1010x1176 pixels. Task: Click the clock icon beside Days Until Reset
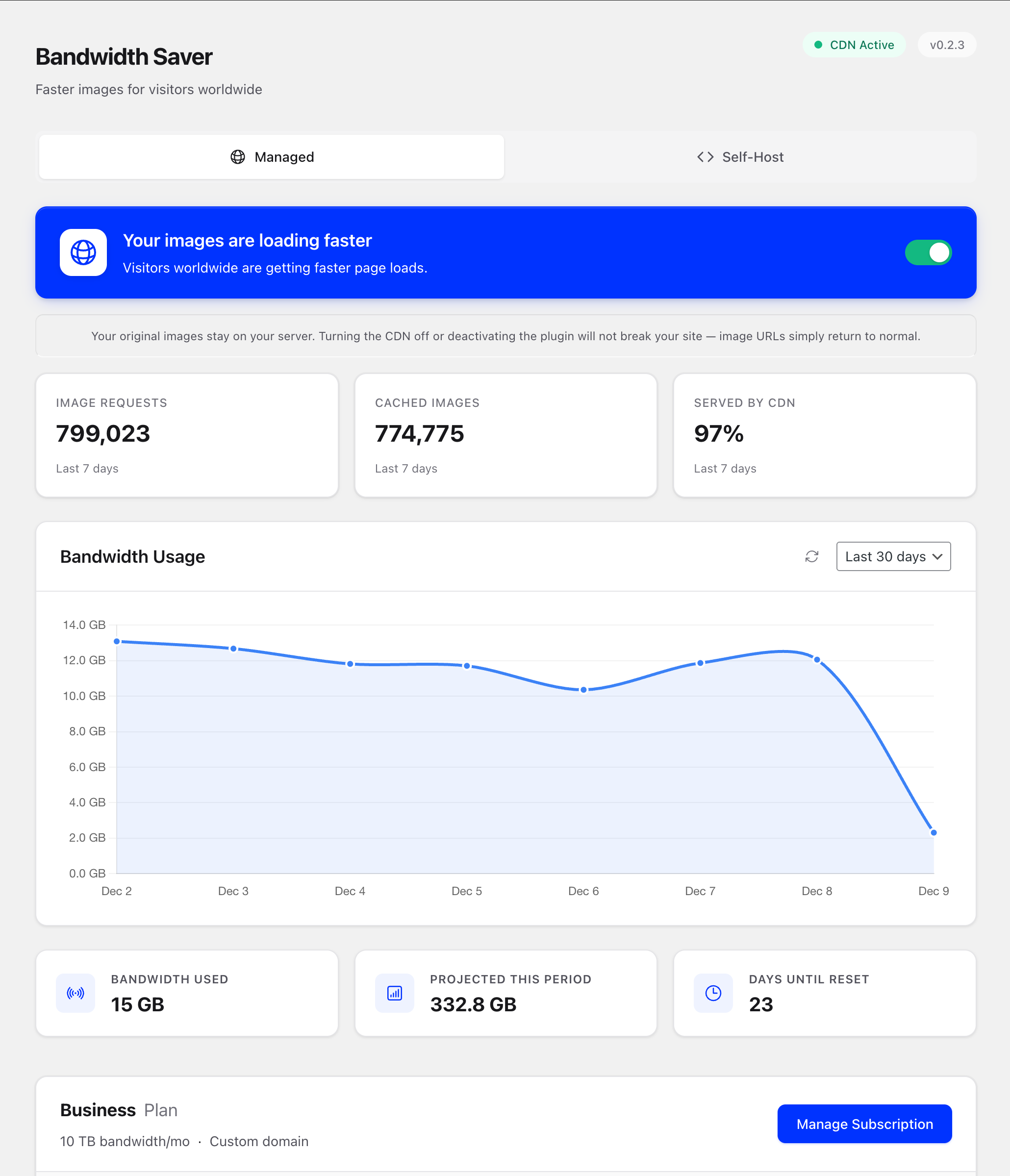coord(713,993)
